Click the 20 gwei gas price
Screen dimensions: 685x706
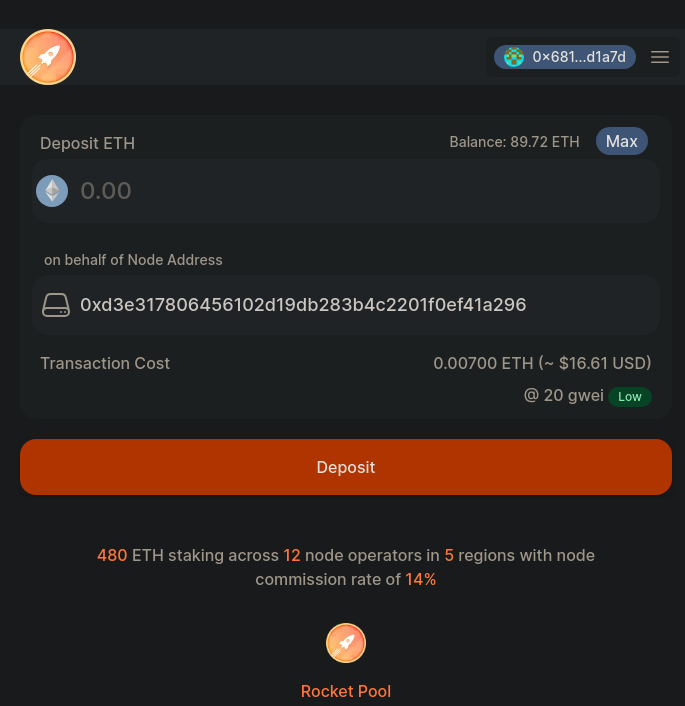pos(564,395)
